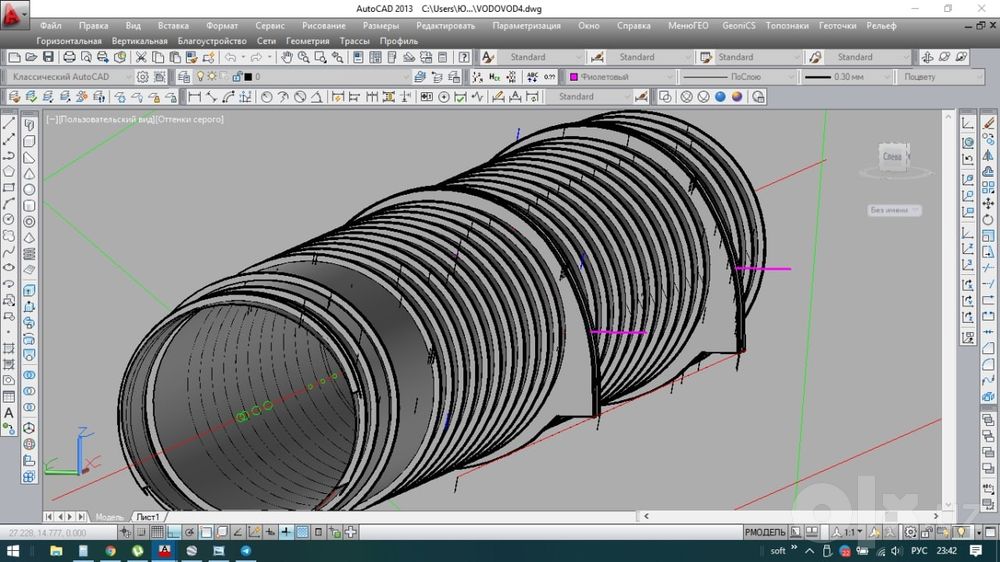1000x562 pixels.
Task: Click the Zoom Realtime magnifier icon
Action: point(304,57)
